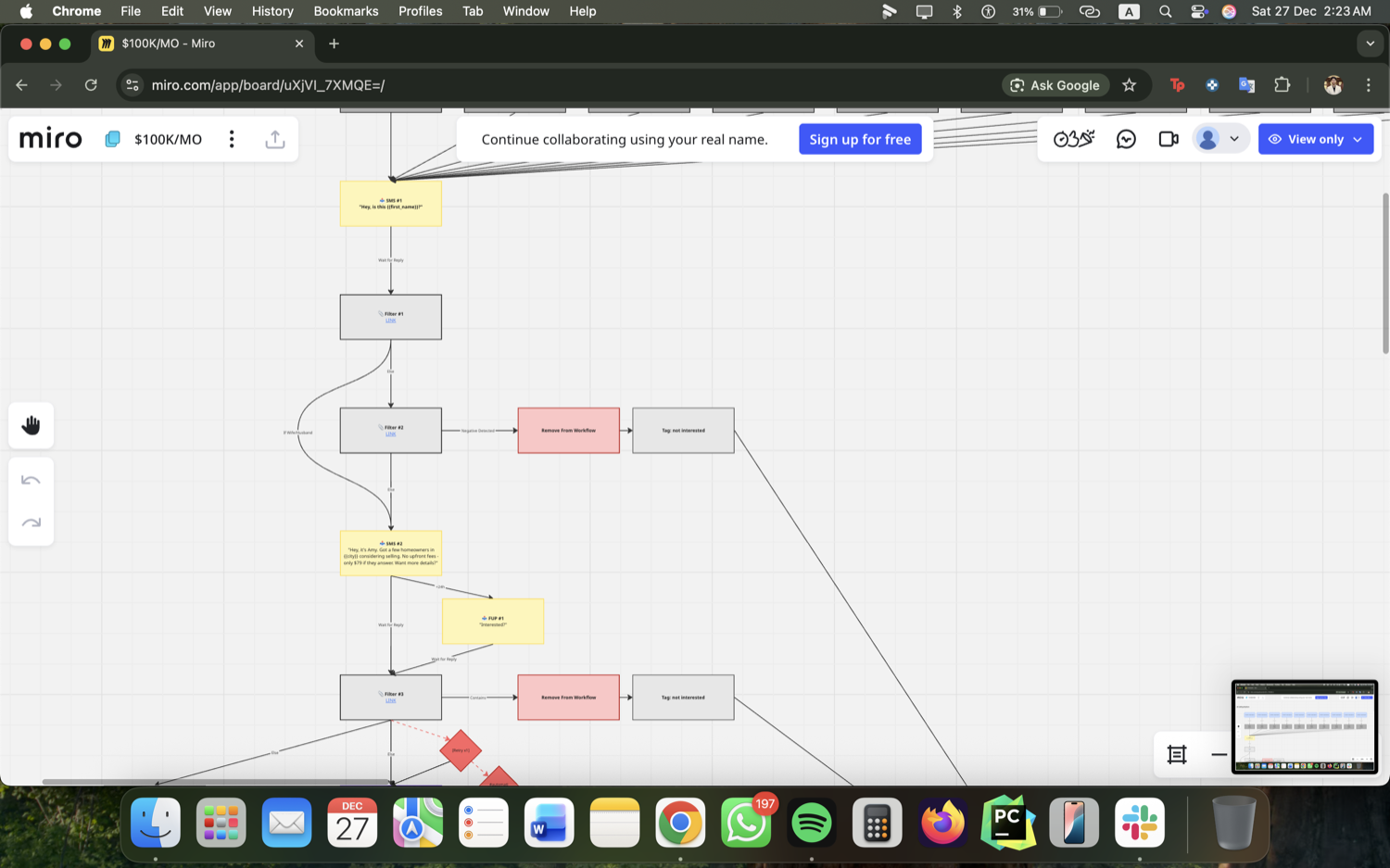Open WhatsApp from the Dock

746,823
